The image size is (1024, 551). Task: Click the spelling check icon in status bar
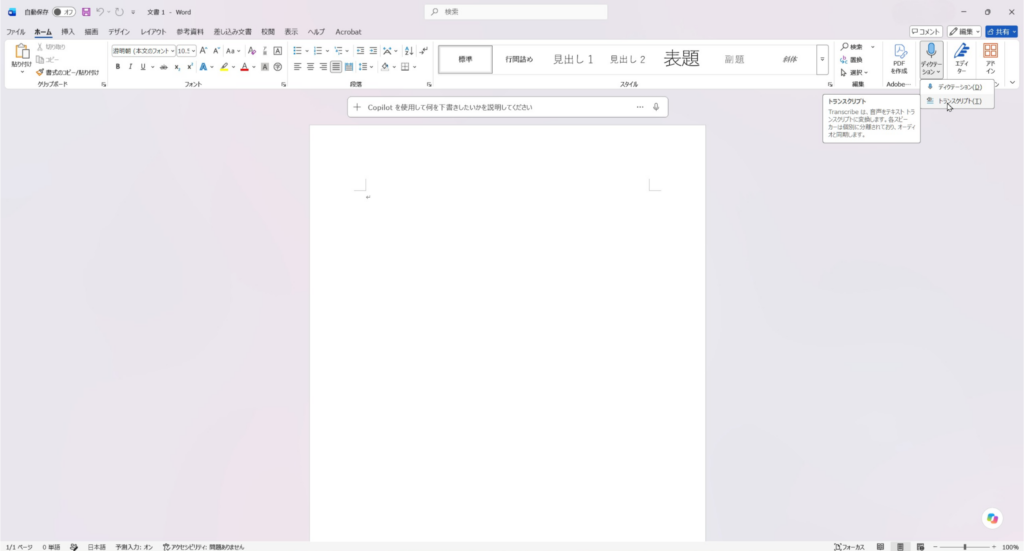(x=74, y=547)
